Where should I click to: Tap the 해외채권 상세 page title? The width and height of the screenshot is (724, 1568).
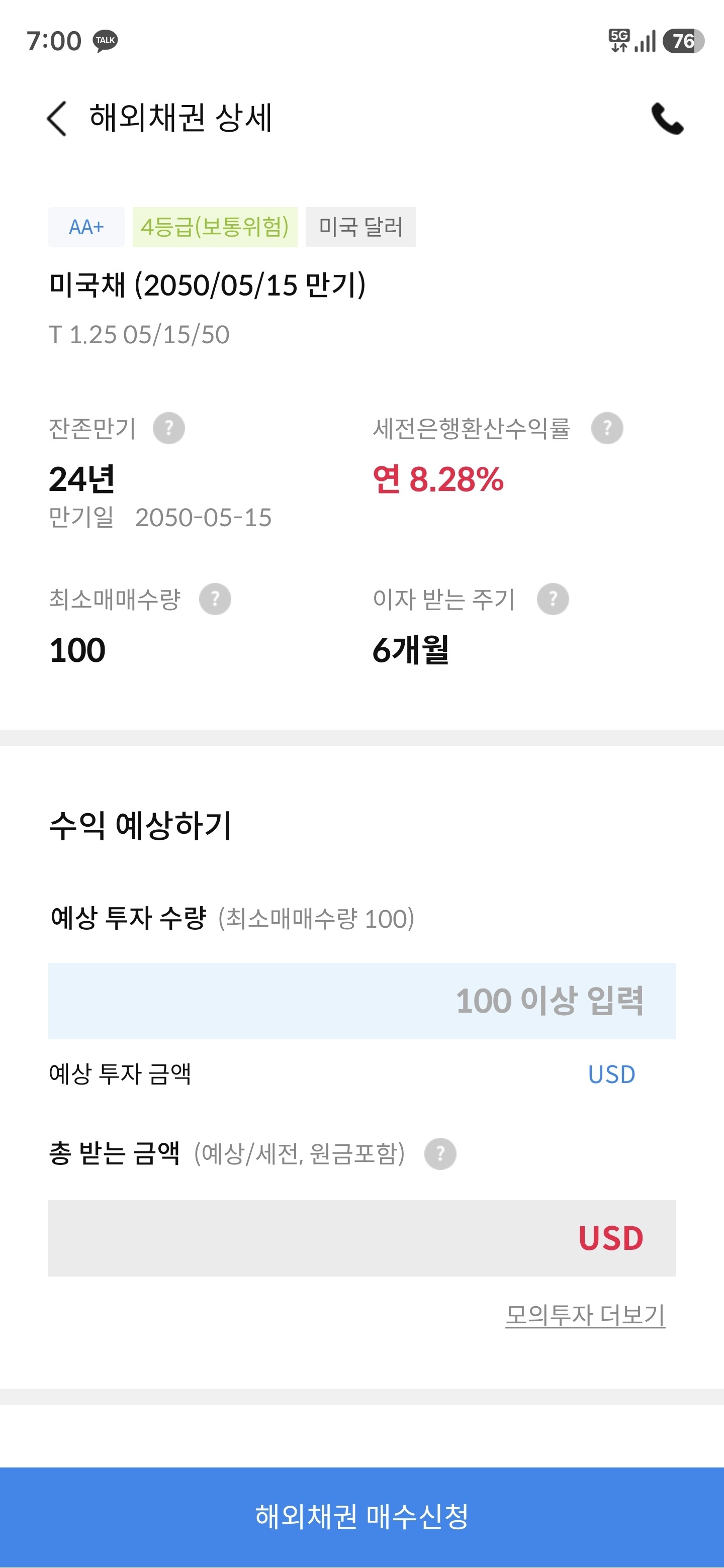pyautogui.click(x=181, y=118)
